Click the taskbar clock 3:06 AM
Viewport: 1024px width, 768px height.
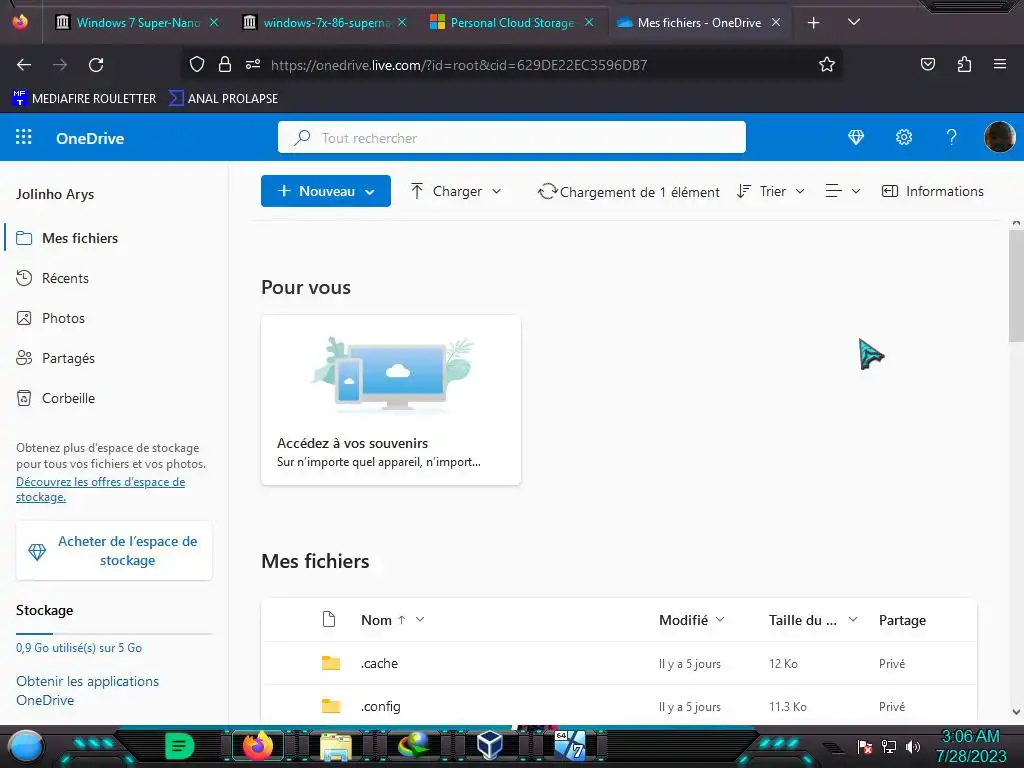pyautogui.click(x=970, y=737)
